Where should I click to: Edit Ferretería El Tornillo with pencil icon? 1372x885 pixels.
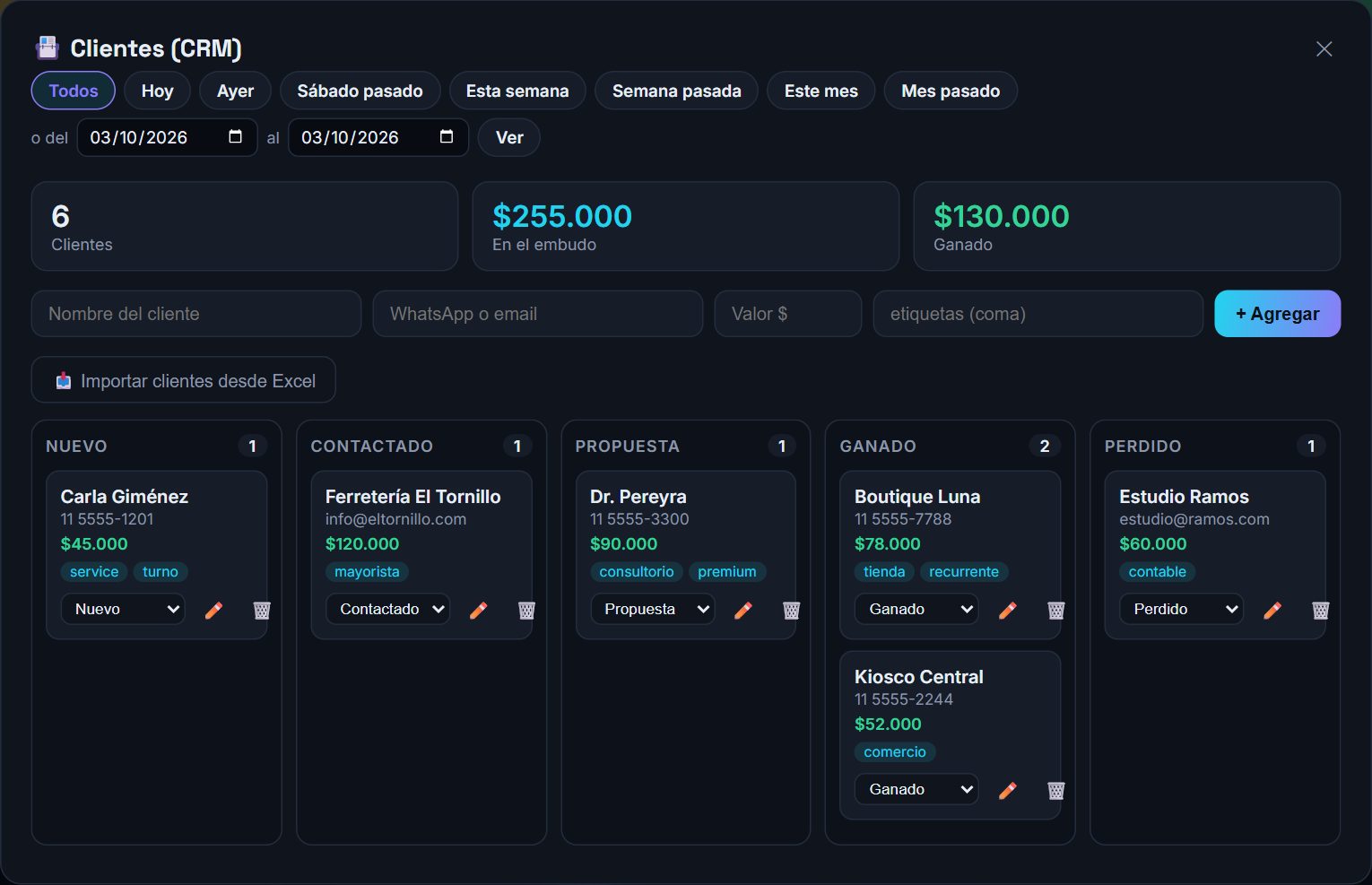(479, 610)
